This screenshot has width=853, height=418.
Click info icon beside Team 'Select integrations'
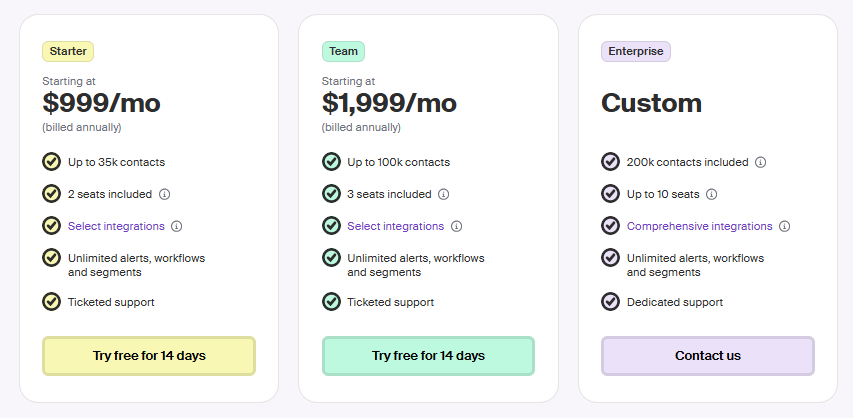point(456,226)
